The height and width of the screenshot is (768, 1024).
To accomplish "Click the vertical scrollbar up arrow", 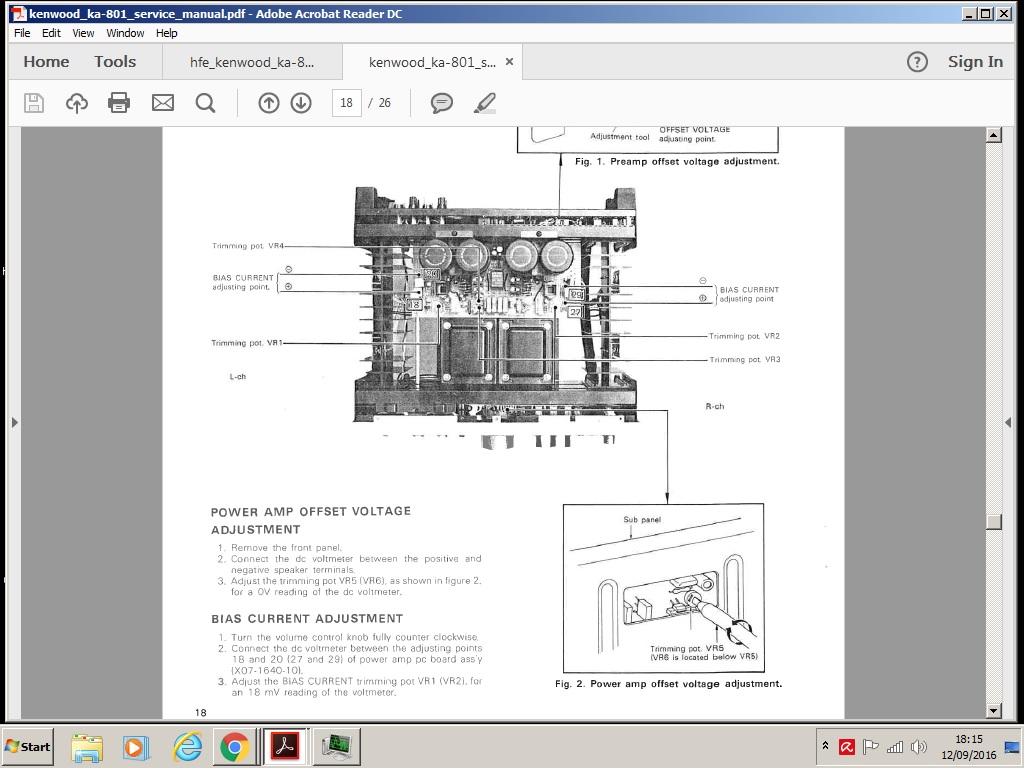I will pos(993,135).
